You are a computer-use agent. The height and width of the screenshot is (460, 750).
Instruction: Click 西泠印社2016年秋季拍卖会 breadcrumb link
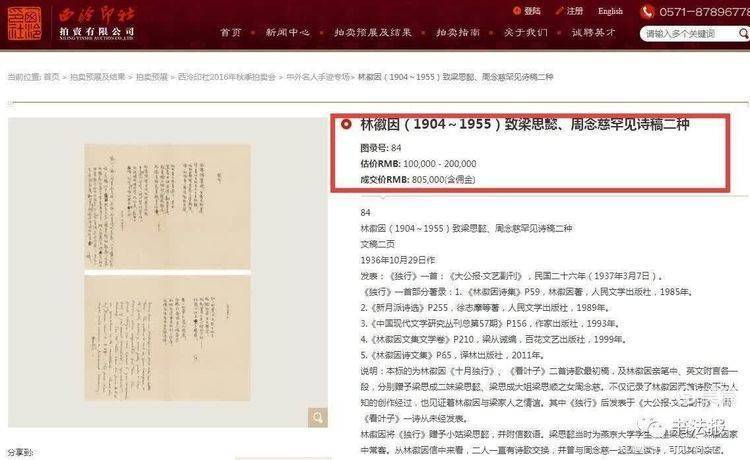point(227,77)
